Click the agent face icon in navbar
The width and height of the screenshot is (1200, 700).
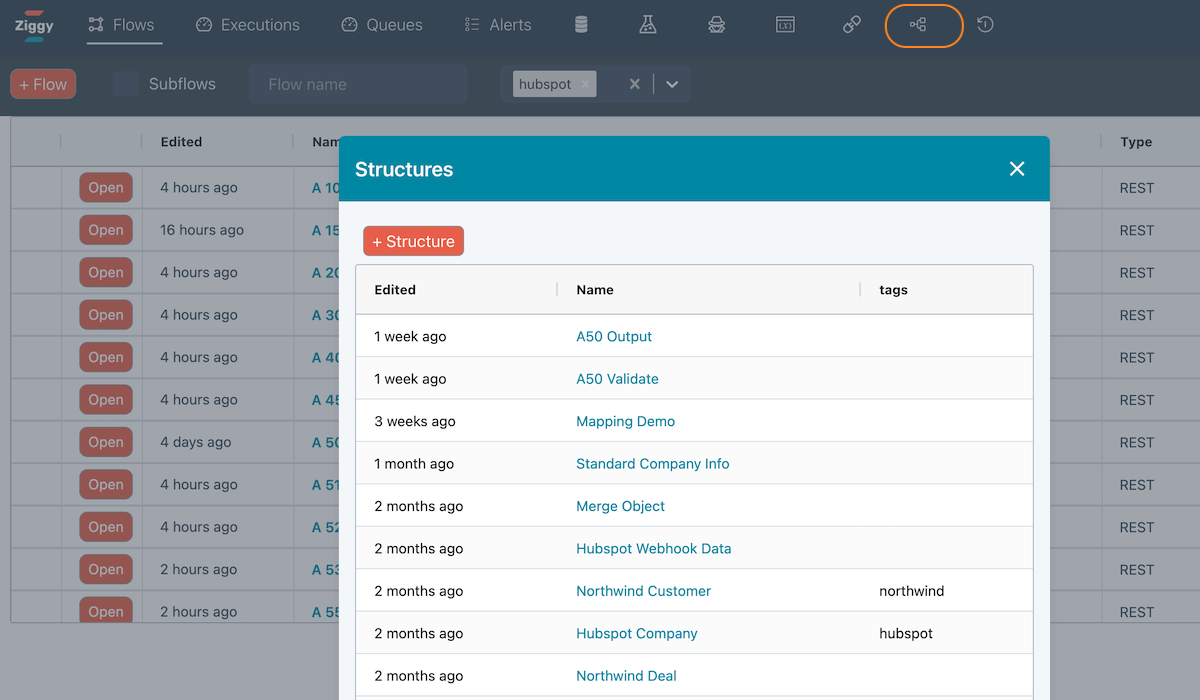(716, 25)
